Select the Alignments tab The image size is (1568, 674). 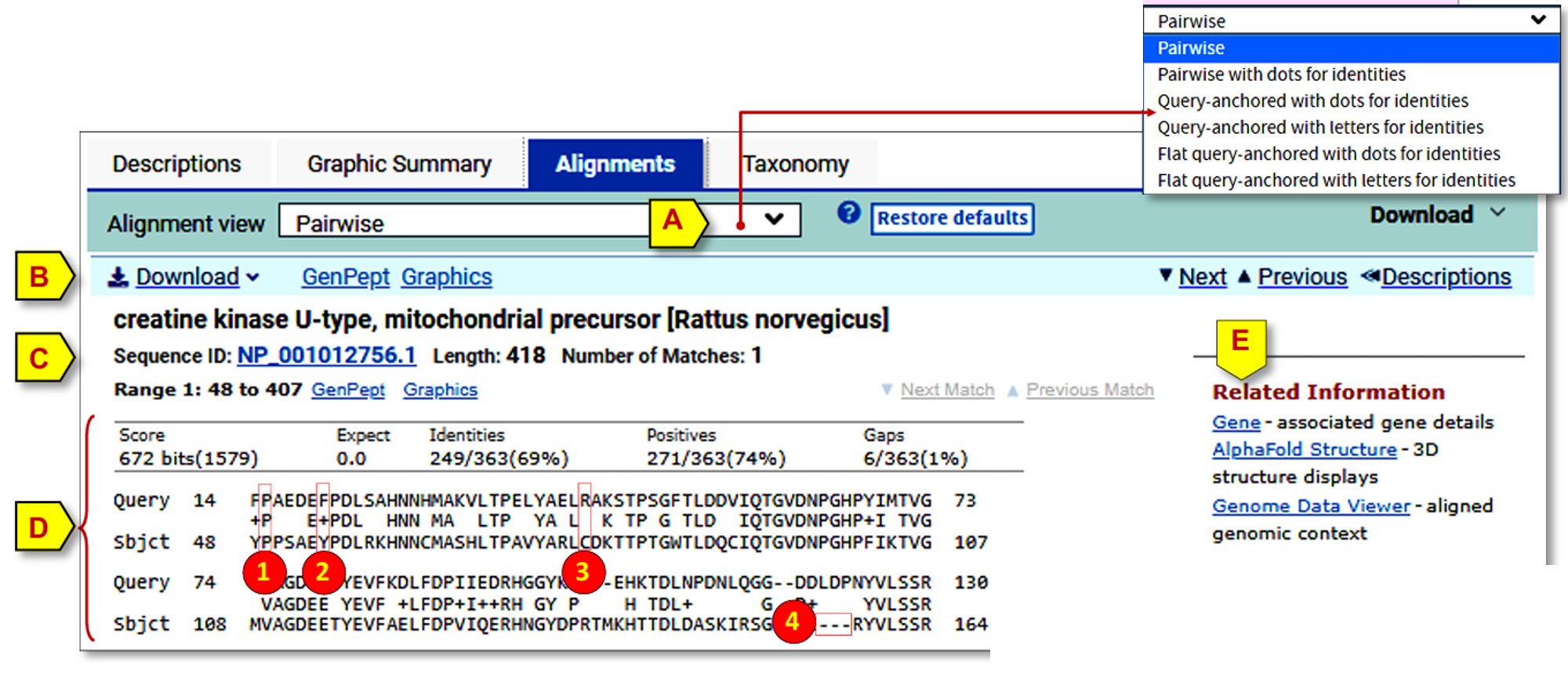click(x=615, y=164)
